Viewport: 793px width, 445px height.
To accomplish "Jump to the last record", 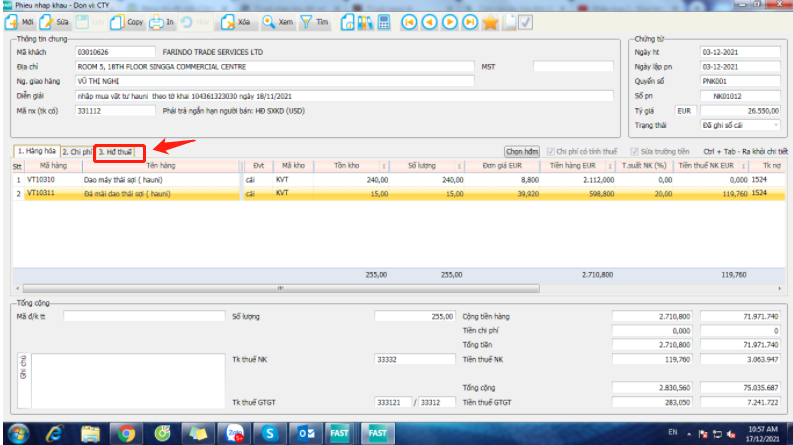I will pos(469,21).
